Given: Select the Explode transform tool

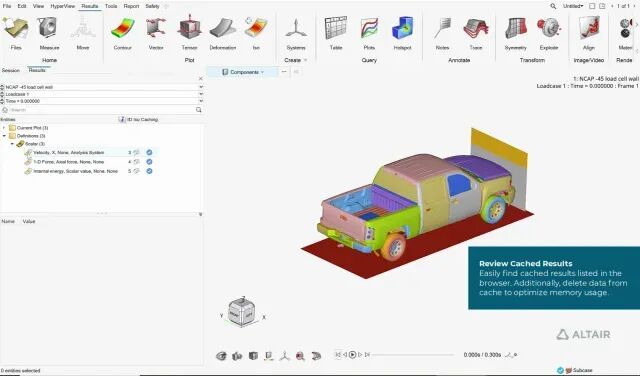Looking at the screenshot, I should point(549,28).
